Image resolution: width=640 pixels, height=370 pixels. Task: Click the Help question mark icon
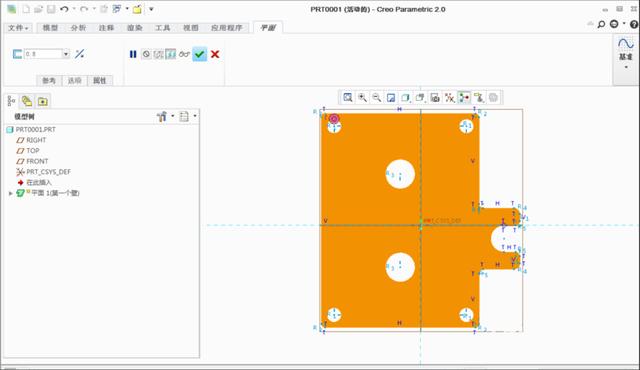click(634, 24)
